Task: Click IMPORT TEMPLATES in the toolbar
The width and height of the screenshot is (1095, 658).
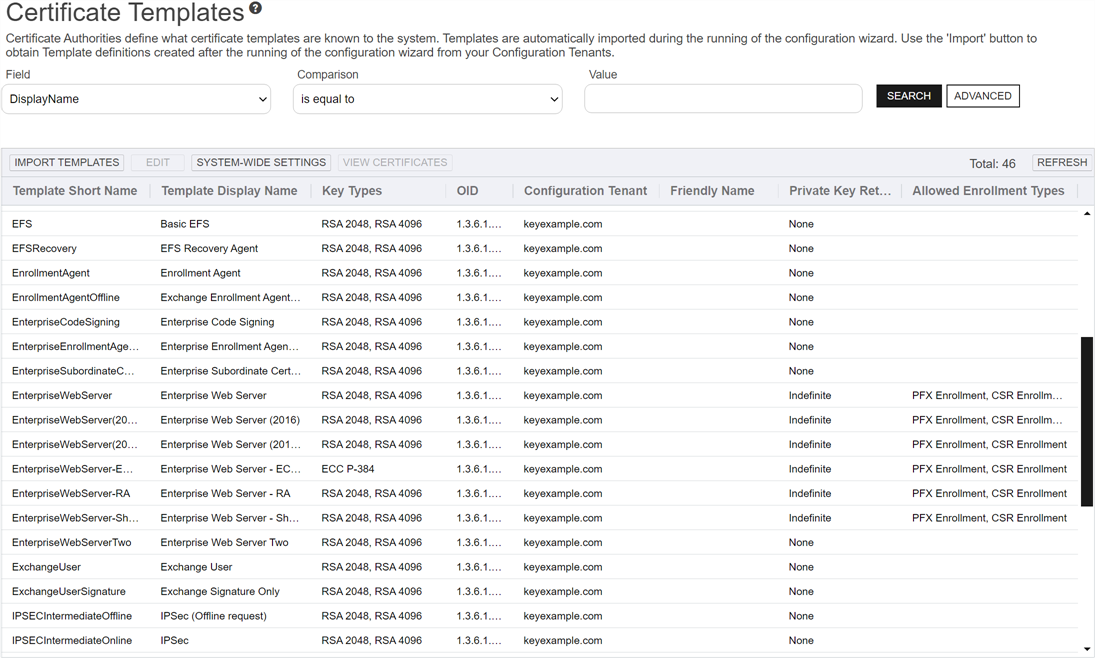Action: (x=67, y=162)
